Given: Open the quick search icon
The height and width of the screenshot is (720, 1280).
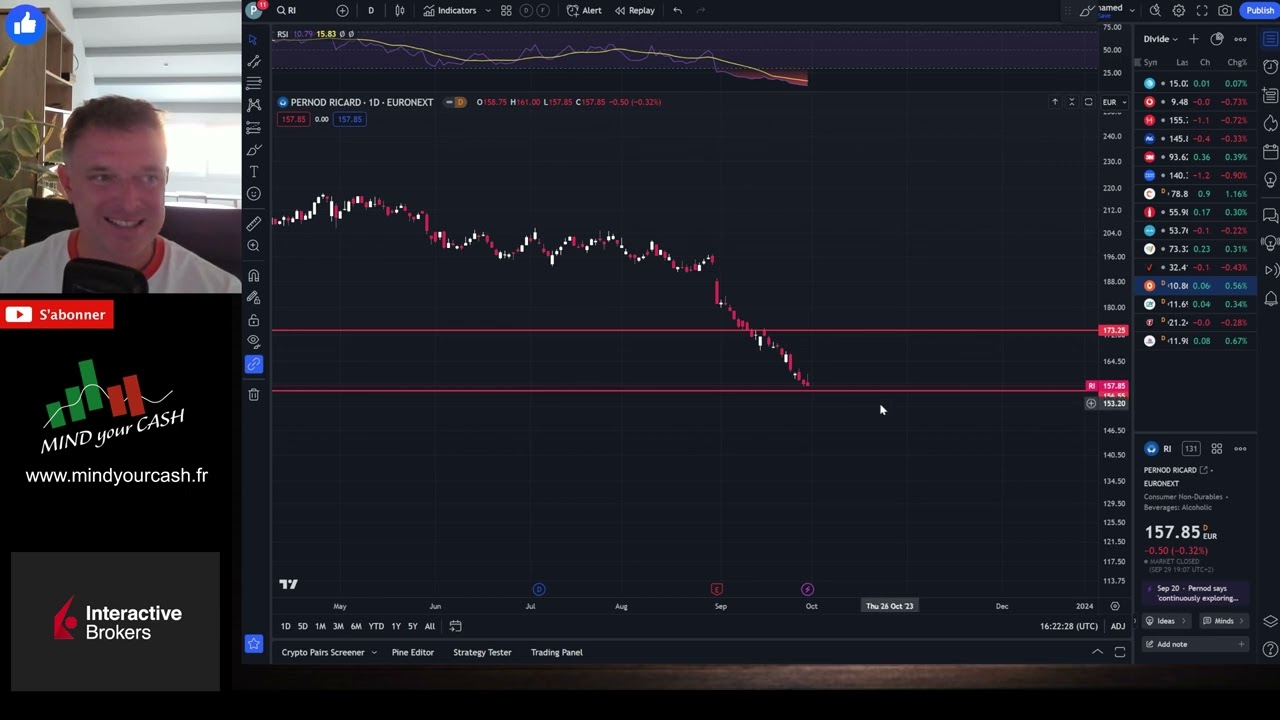Looking at the screenshot, I should pos(1155,10).
